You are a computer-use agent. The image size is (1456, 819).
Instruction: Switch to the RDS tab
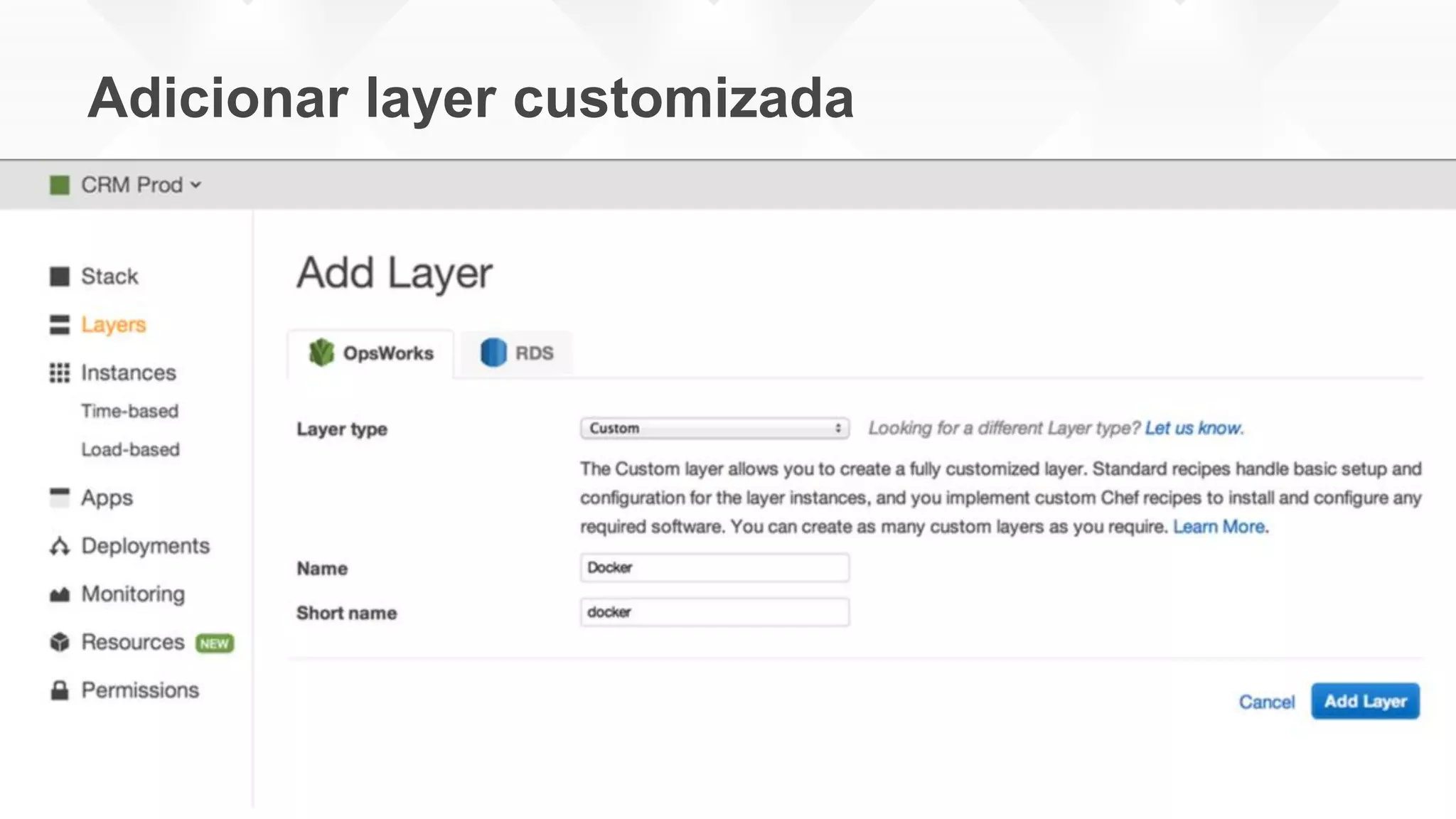516,353
